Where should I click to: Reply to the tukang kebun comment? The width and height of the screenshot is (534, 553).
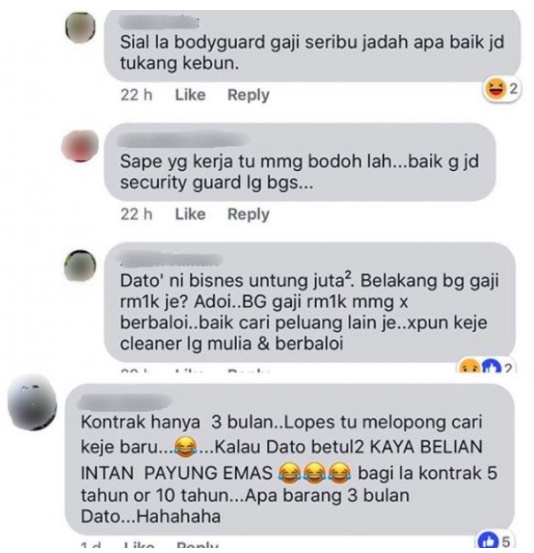pyautogui.click(x=248, y=95)
